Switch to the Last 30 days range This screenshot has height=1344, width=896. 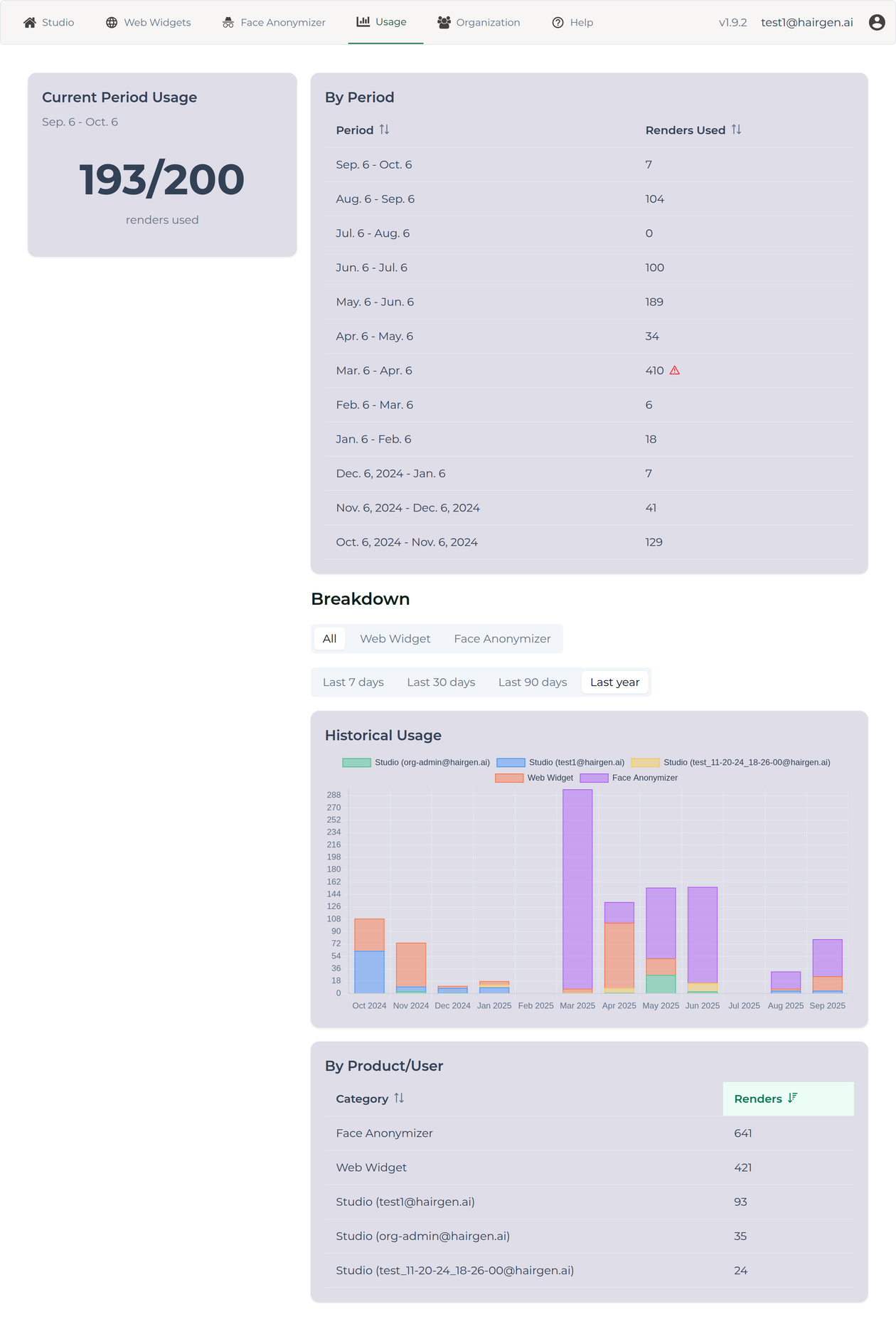coord(440,682)
